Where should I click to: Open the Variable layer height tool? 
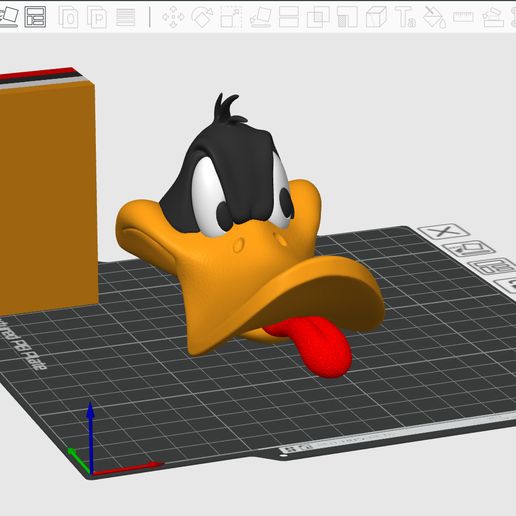pyautogui.click(x=126, y=17)
